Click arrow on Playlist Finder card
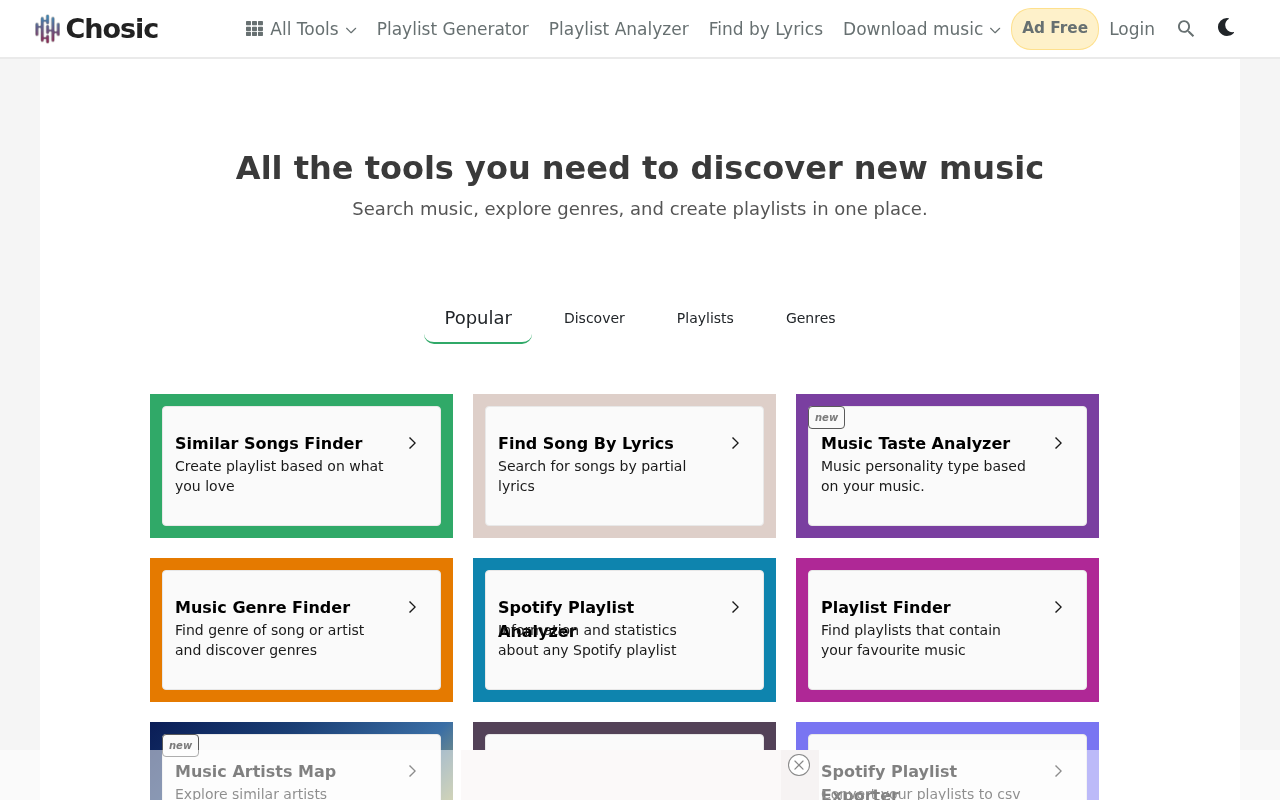Image resolution: width=1280 pixels, height=800 pixels. [x=1058, y=607]
